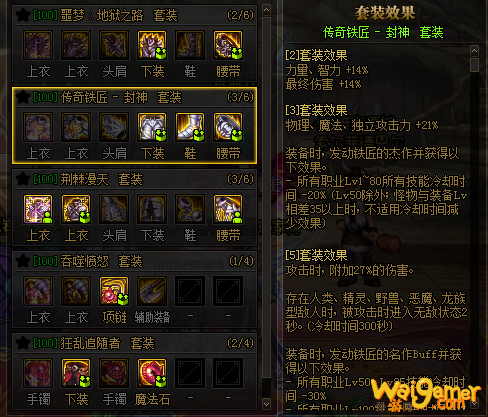488x417 pixels.
Task: Select the 腰带 belt icon in 传奇铁匠-封神 set
Action: click(x=228, y=127)
